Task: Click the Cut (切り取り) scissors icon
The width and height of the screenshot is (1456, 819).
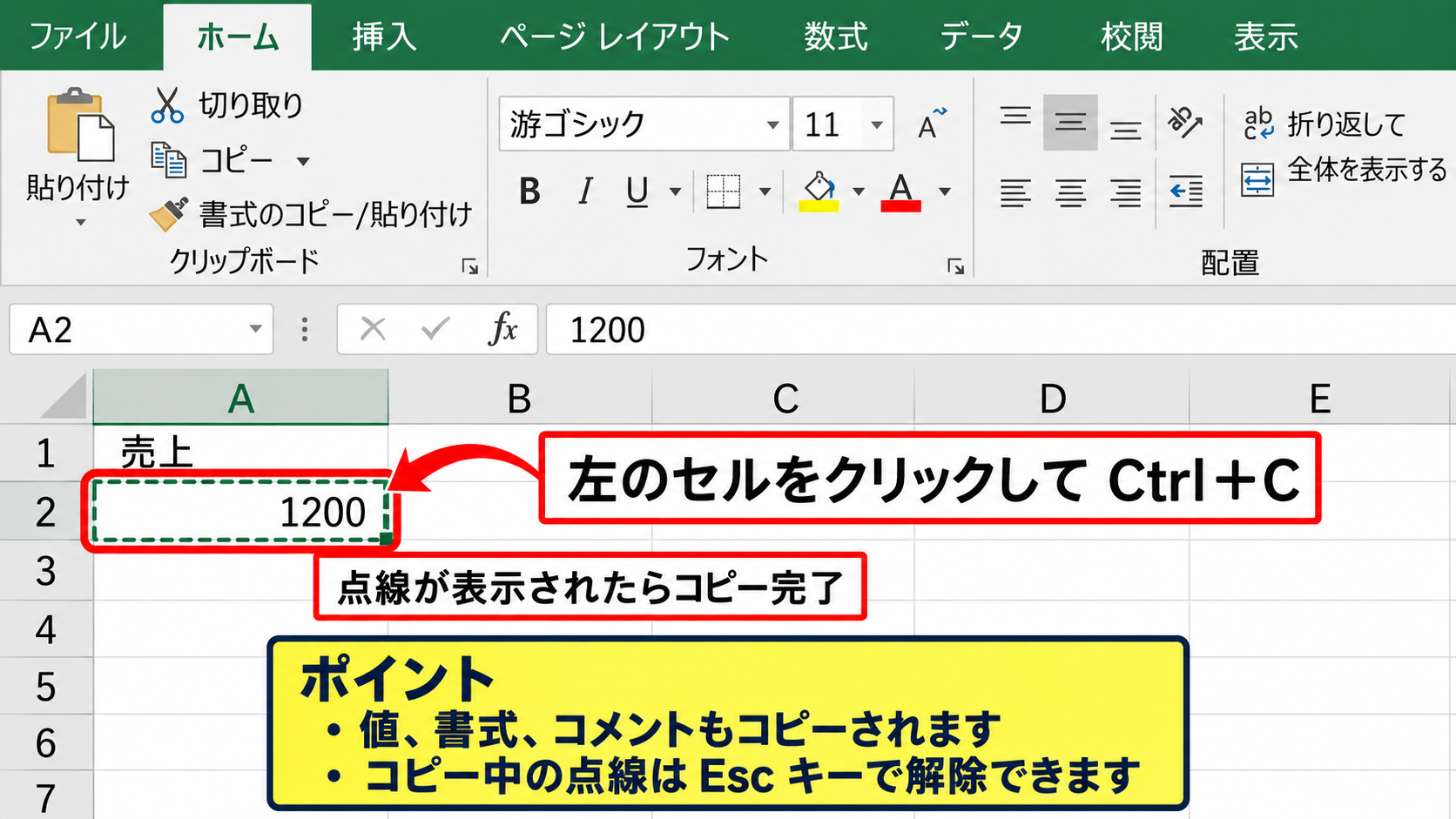Action: coord(166,105)
